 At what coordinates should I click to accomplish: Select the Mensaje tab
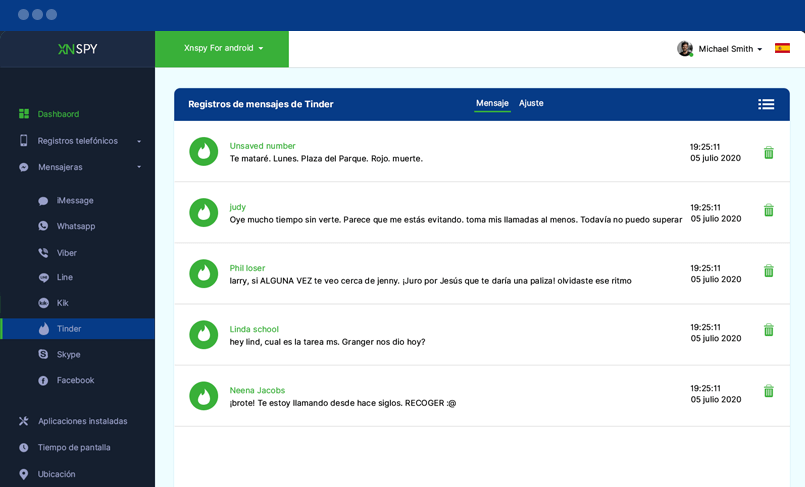click(492, 103)
